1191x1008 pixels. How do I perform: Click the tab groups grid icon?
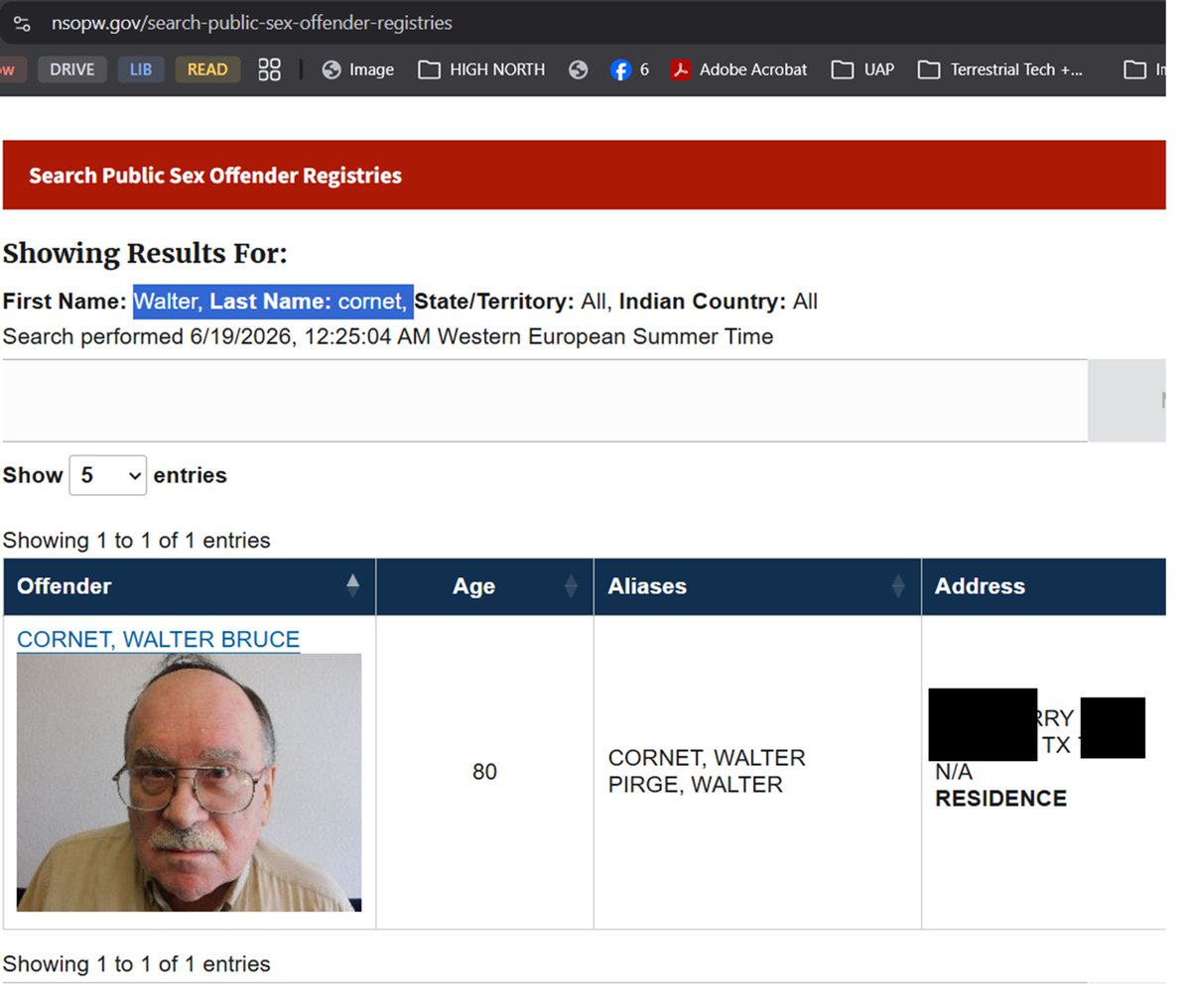(x=269, y=69)
